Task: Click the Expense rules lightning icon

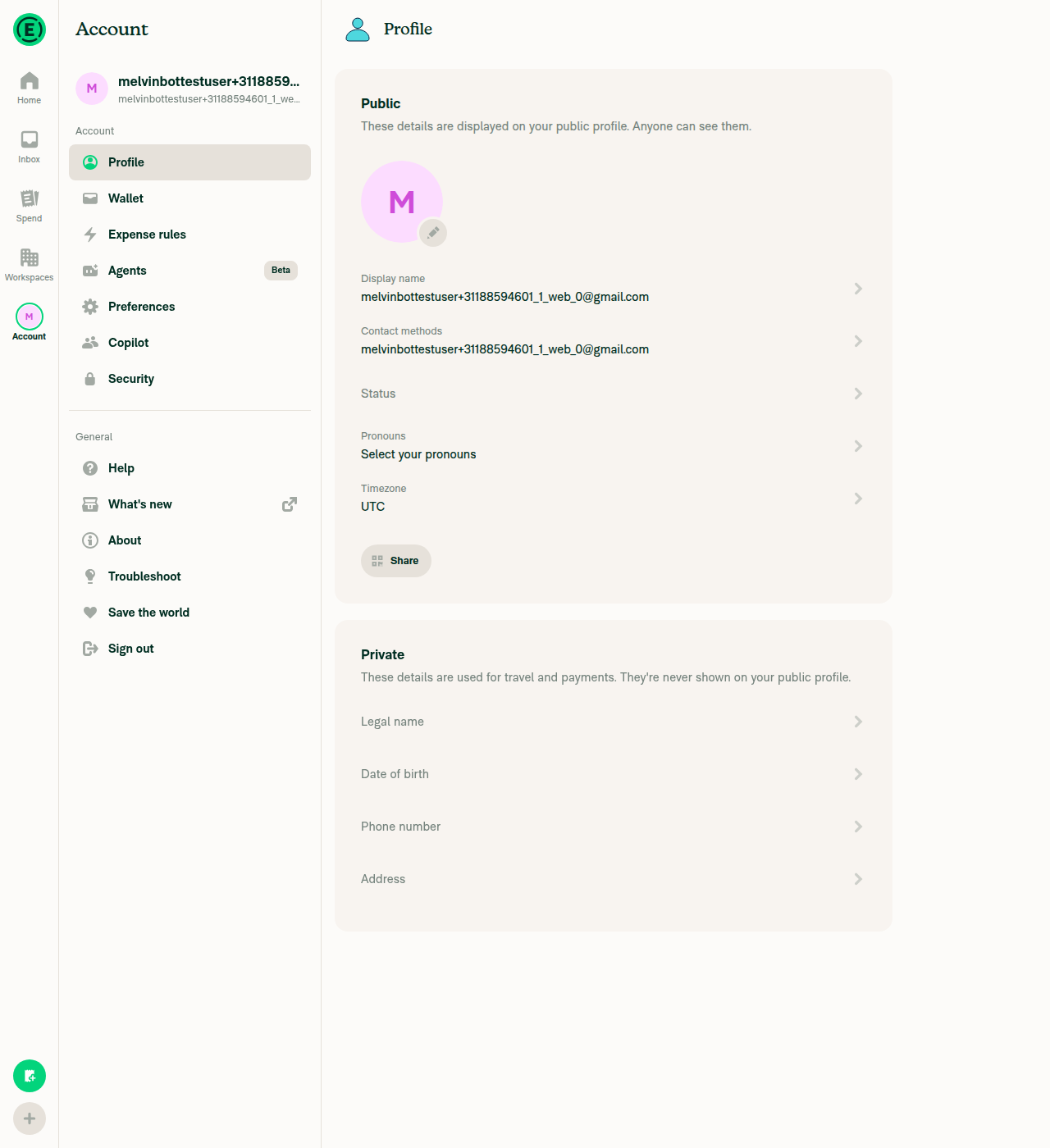Action: coord(90,235)
